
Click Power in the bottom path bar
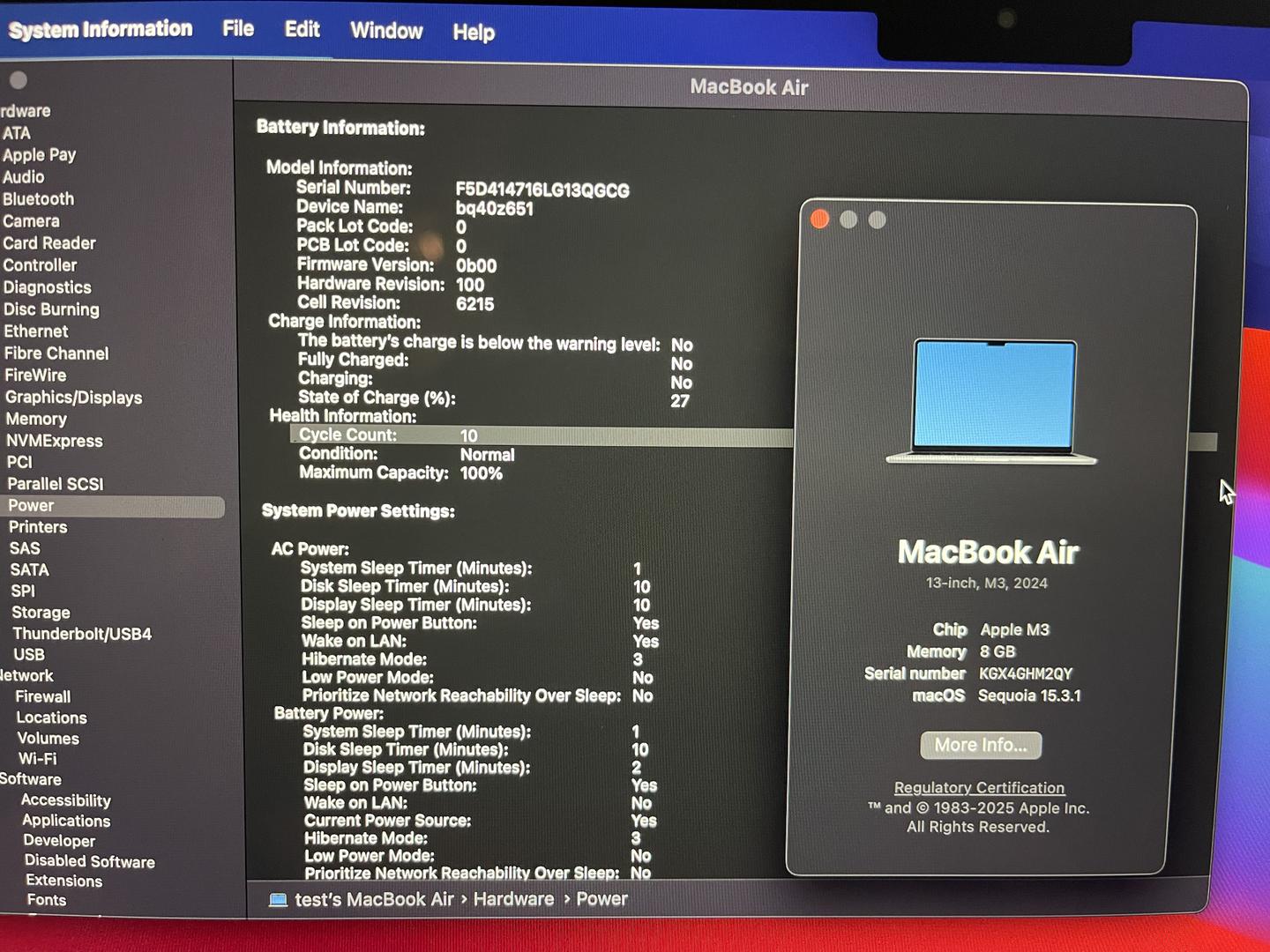point(602,899)
